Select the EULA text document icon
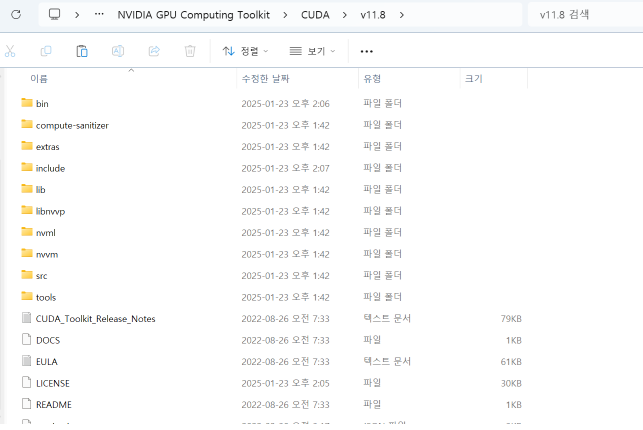Viewport: 643px width, 430px height. pos(27,361)
